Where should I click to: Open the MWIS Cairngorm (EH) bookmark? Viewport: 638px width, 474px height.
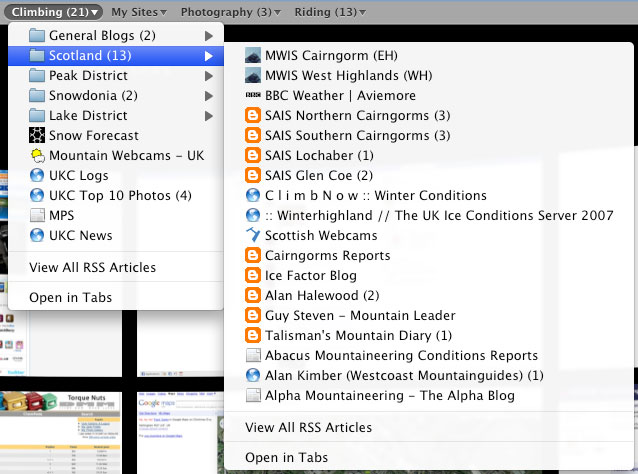point(429,55)
